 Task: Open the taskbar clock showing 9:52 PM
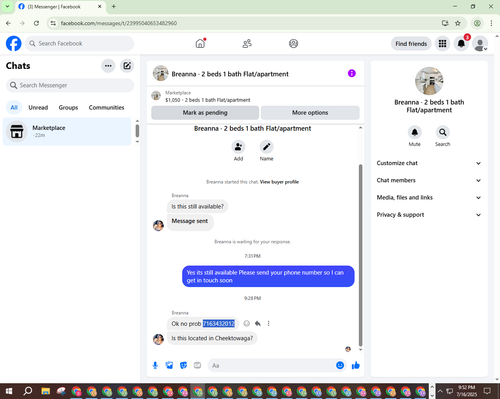[466, 391]
